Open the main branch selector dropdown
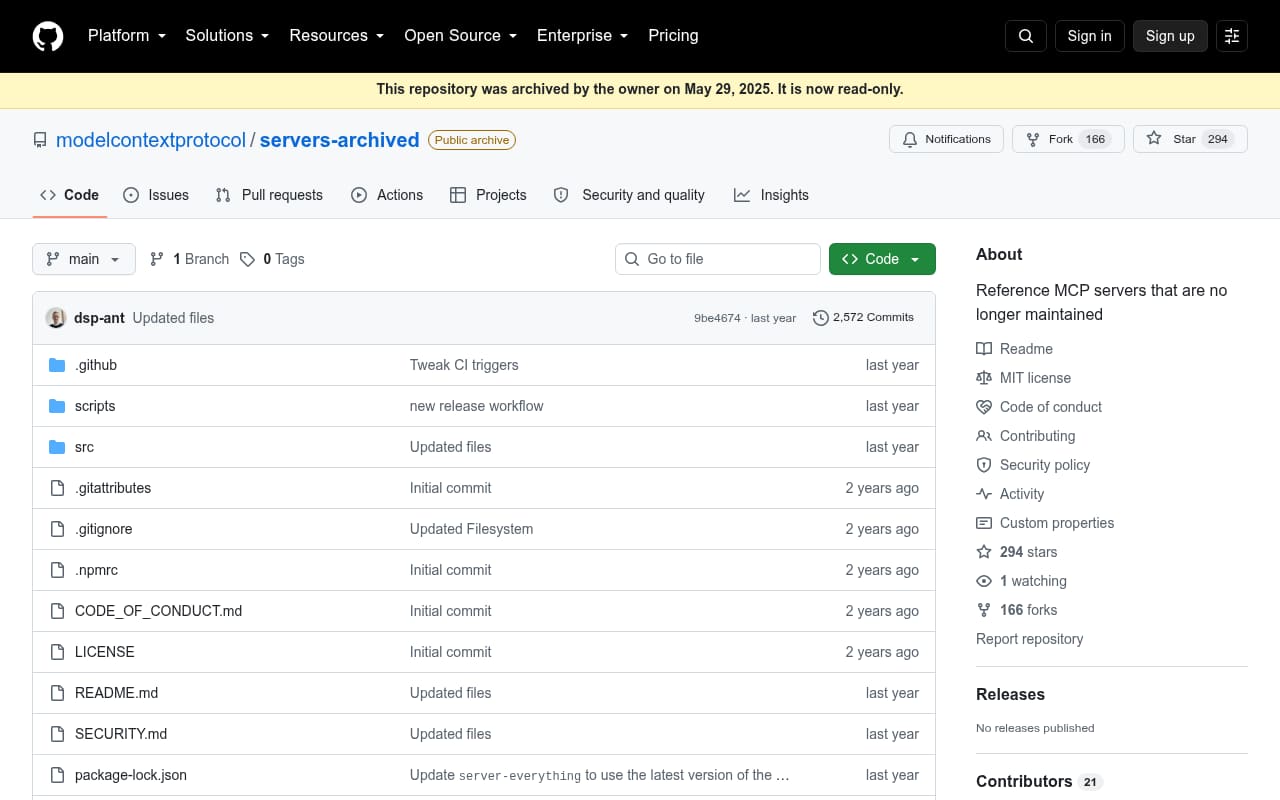 click(84, 259)
